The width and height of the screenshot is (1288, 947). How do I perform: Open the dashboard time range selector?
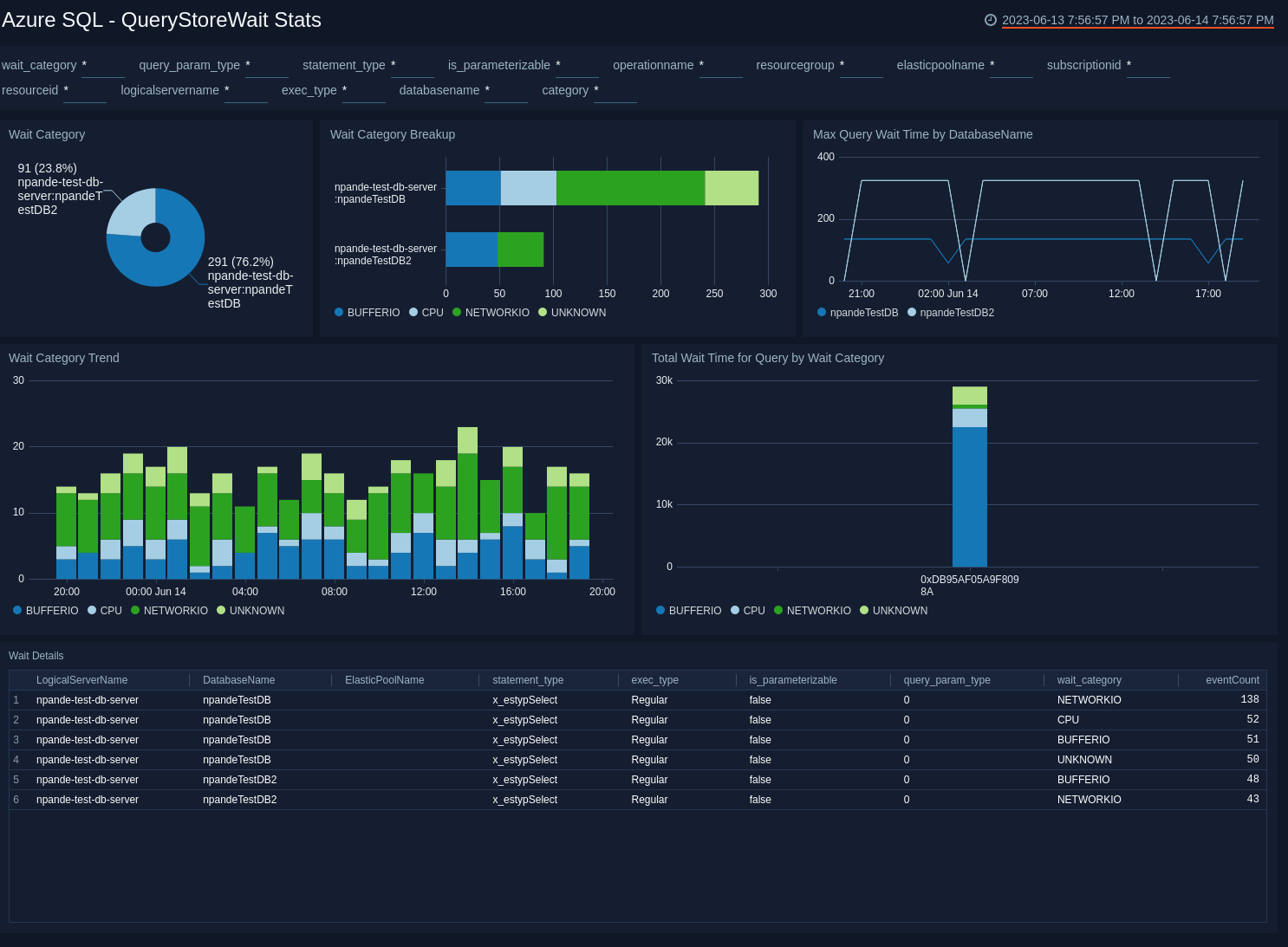pyautogui.click(x=1137, y=20)
